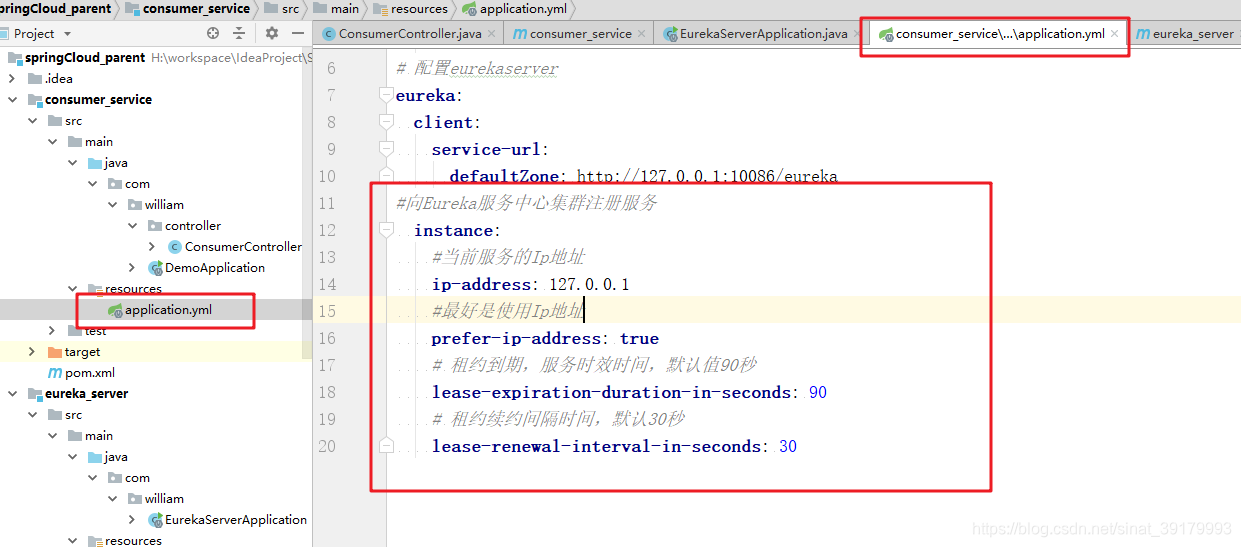Click the ConsumerController class icon in tree
This screenshot has height=547, width=1241.
coord(175,246)
